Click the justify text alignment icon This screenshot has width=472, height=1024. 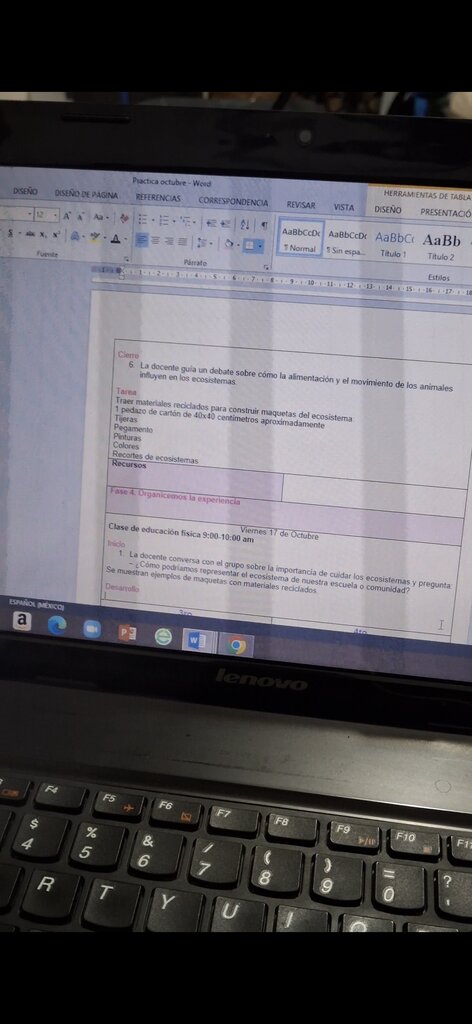(x=183, y=242)
